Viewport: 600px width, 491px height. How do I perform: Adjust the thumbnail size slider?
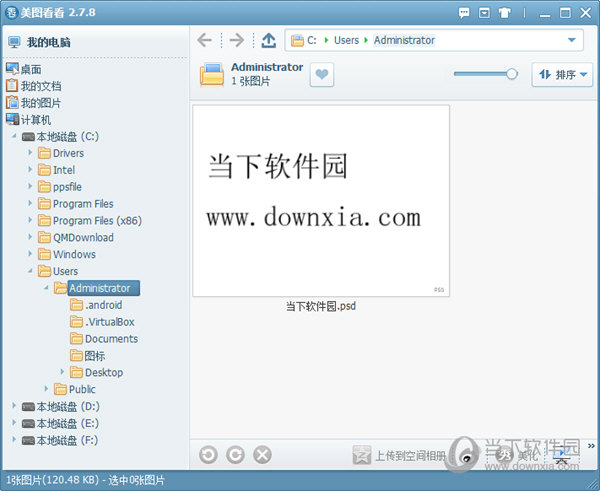click(x=511, y=74)
